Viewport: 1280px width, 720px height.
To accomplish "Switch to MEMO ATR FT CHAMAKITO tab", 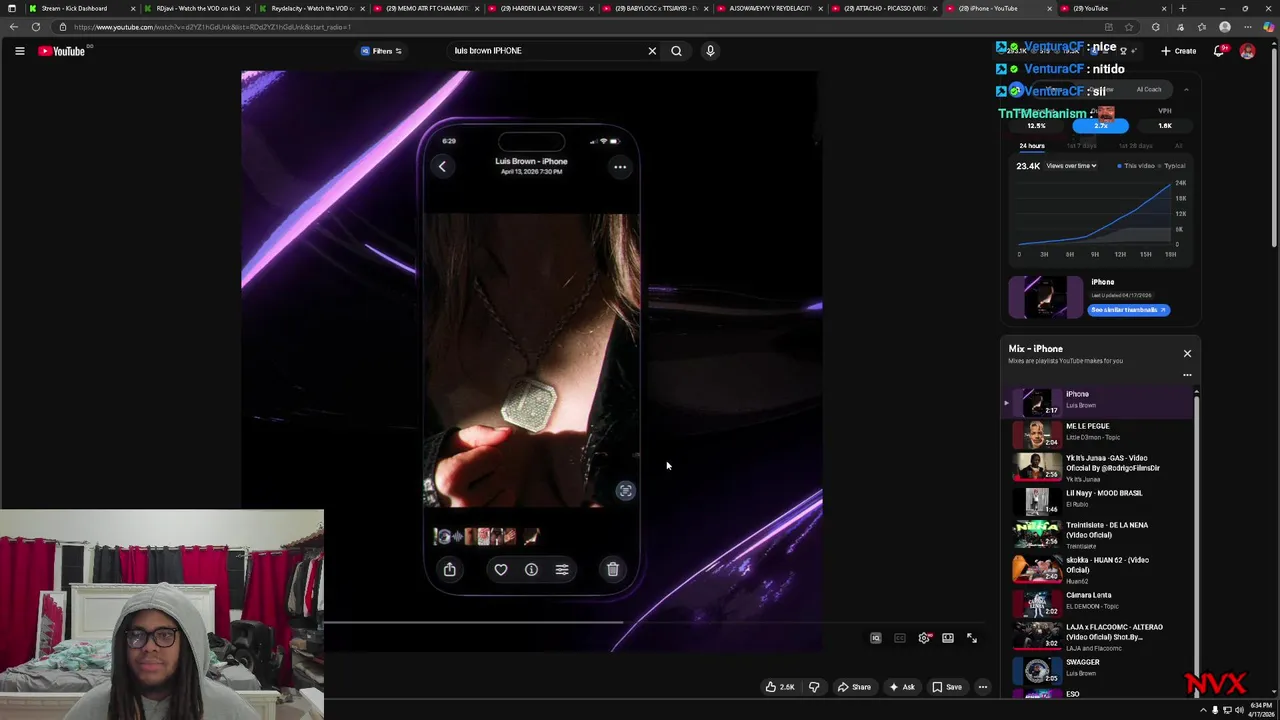I will 427,8.
